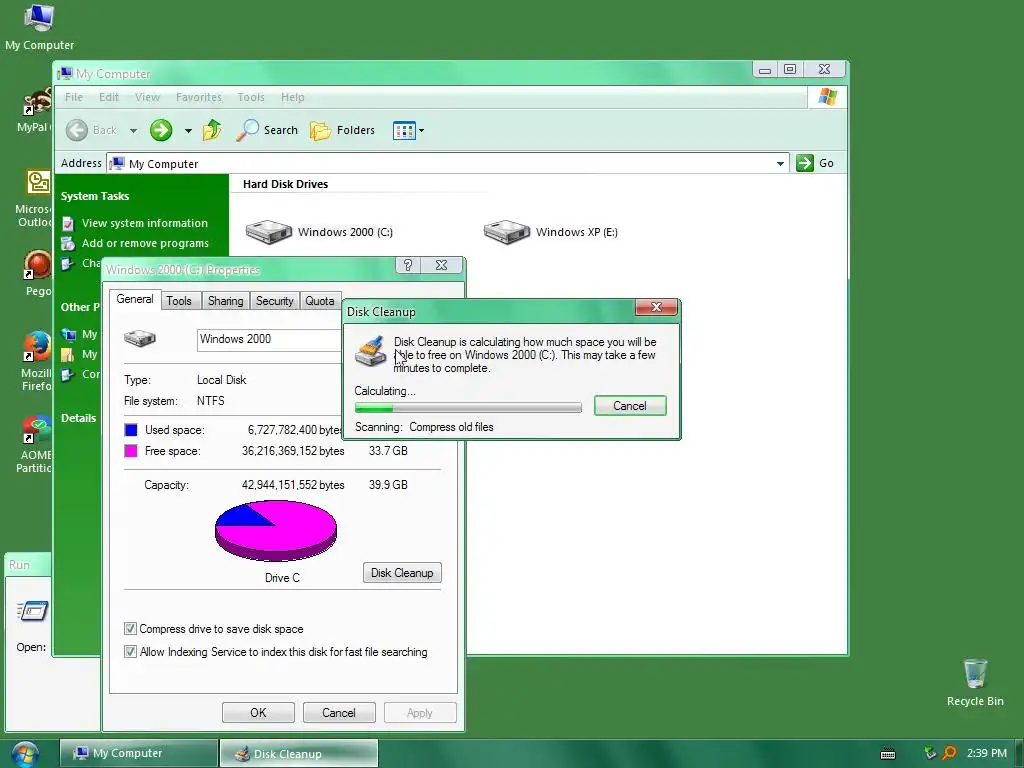Open the View menu
The height and width of the screenshot is (768, 1024).
pos(148,97)
